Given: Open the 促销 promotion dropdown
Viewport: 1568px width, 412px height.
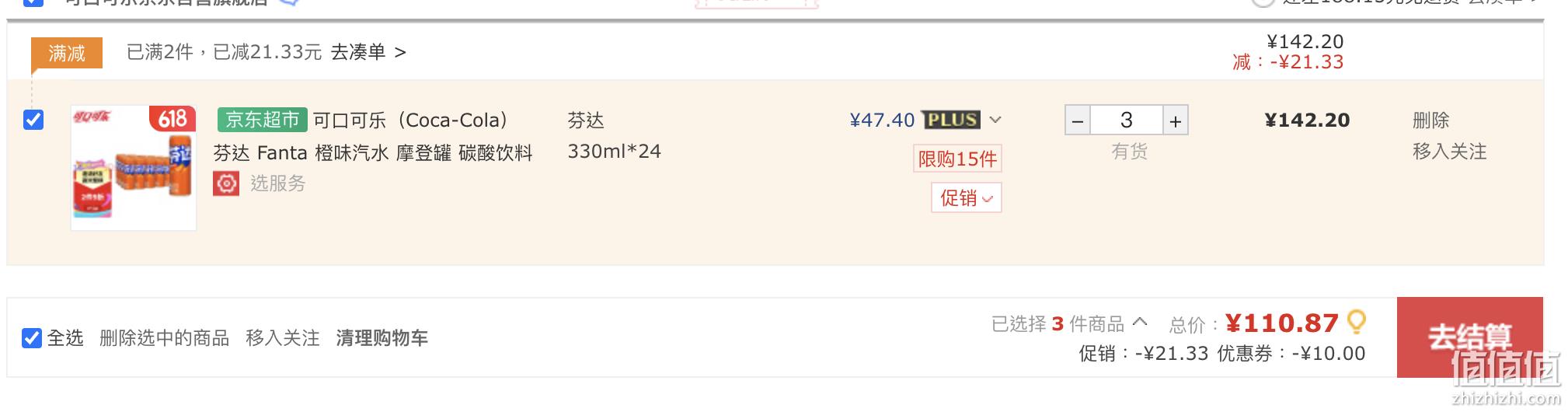Looking at the screenshot, I should pyautogui.click(x=967, y=197).
